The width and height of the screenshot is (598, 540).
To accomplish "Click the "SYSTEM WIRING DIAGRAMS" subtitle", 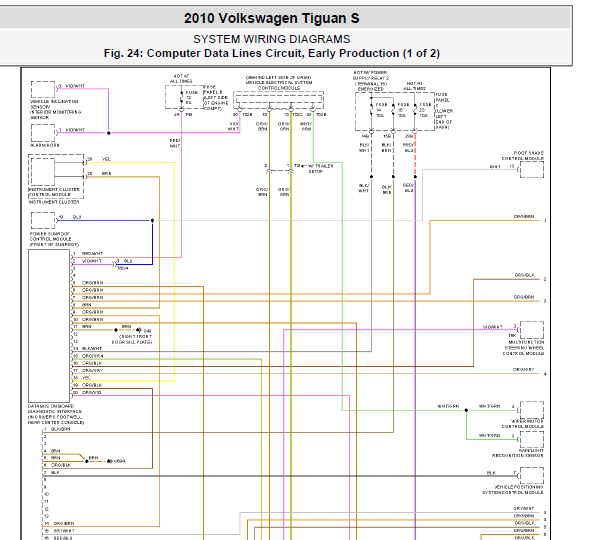I will (x=272, y=39).
